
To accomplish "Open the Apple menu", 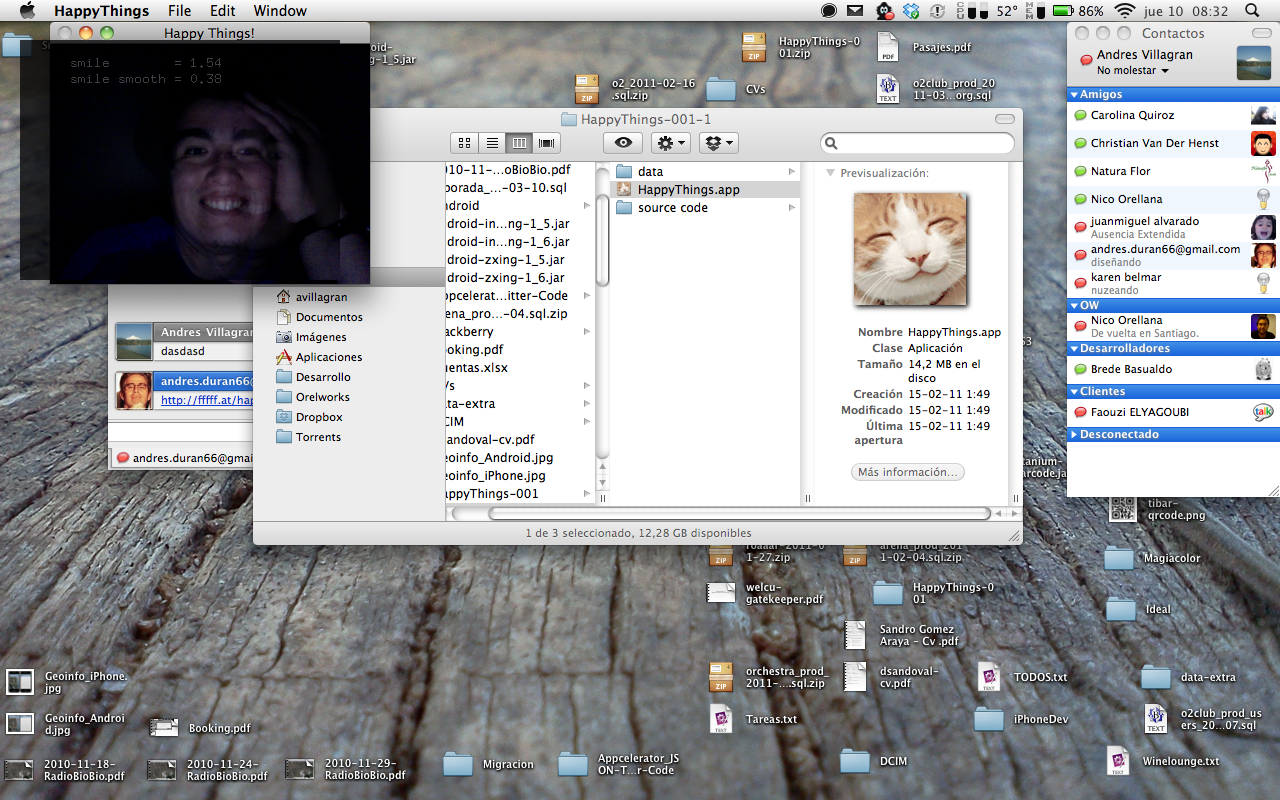I will tap(27, 11).
